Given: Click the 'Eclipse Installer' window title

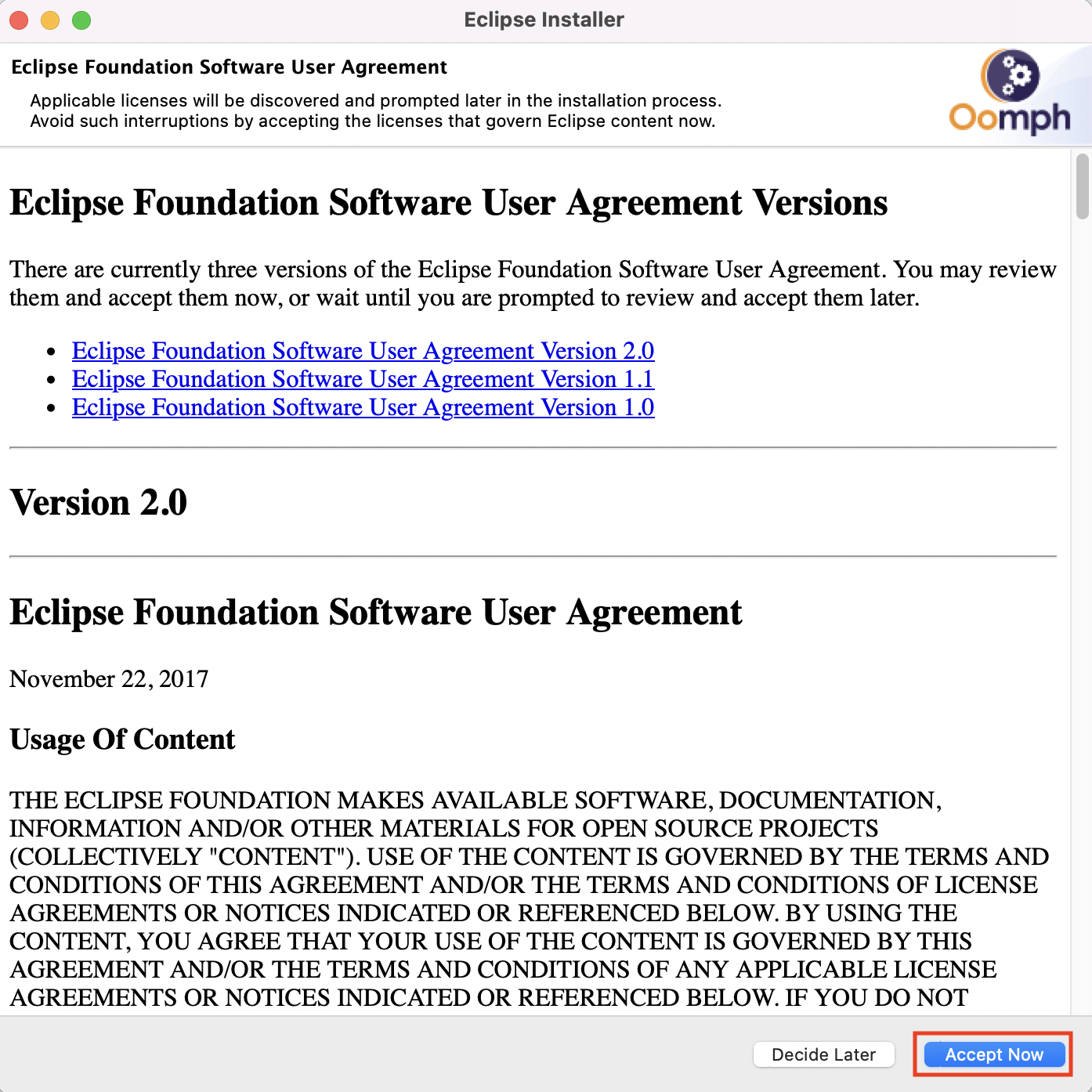Looking at the screenshot, I should [544, 20].
